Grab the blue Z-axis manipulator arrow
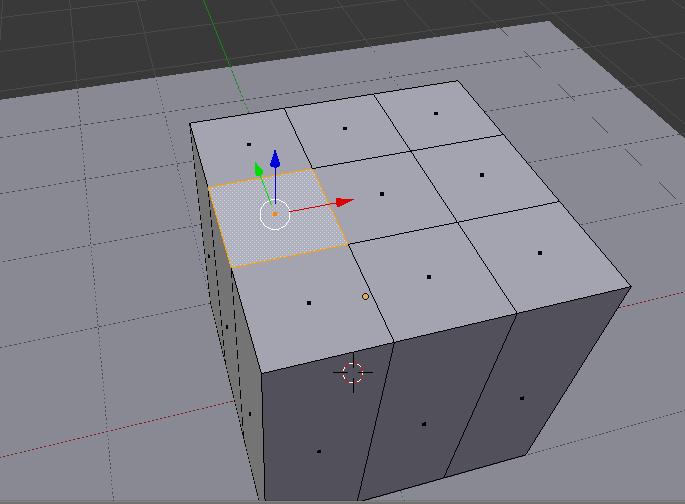Viewport: 685px width, 504px height. [x=275, y=159]
